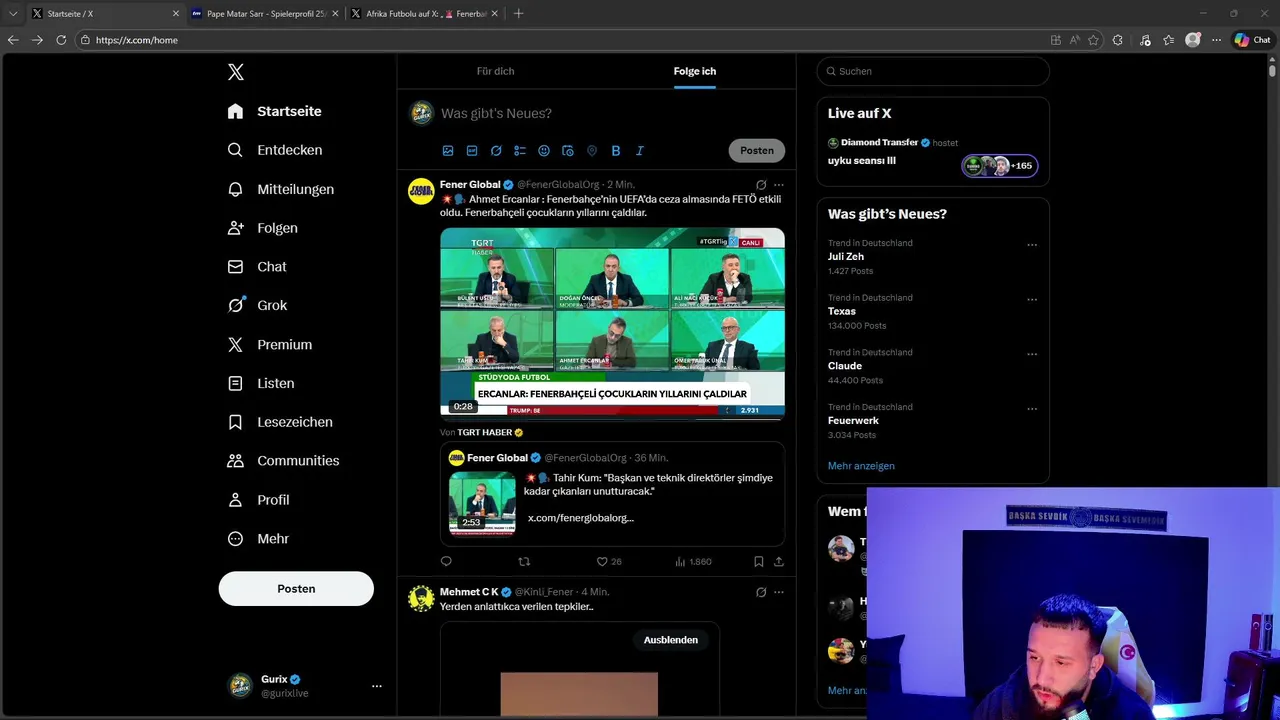Switch to Afrika Futbolu browser tab
The width and height of the screenshot is (1280, 720).
(x=425, y=14)
